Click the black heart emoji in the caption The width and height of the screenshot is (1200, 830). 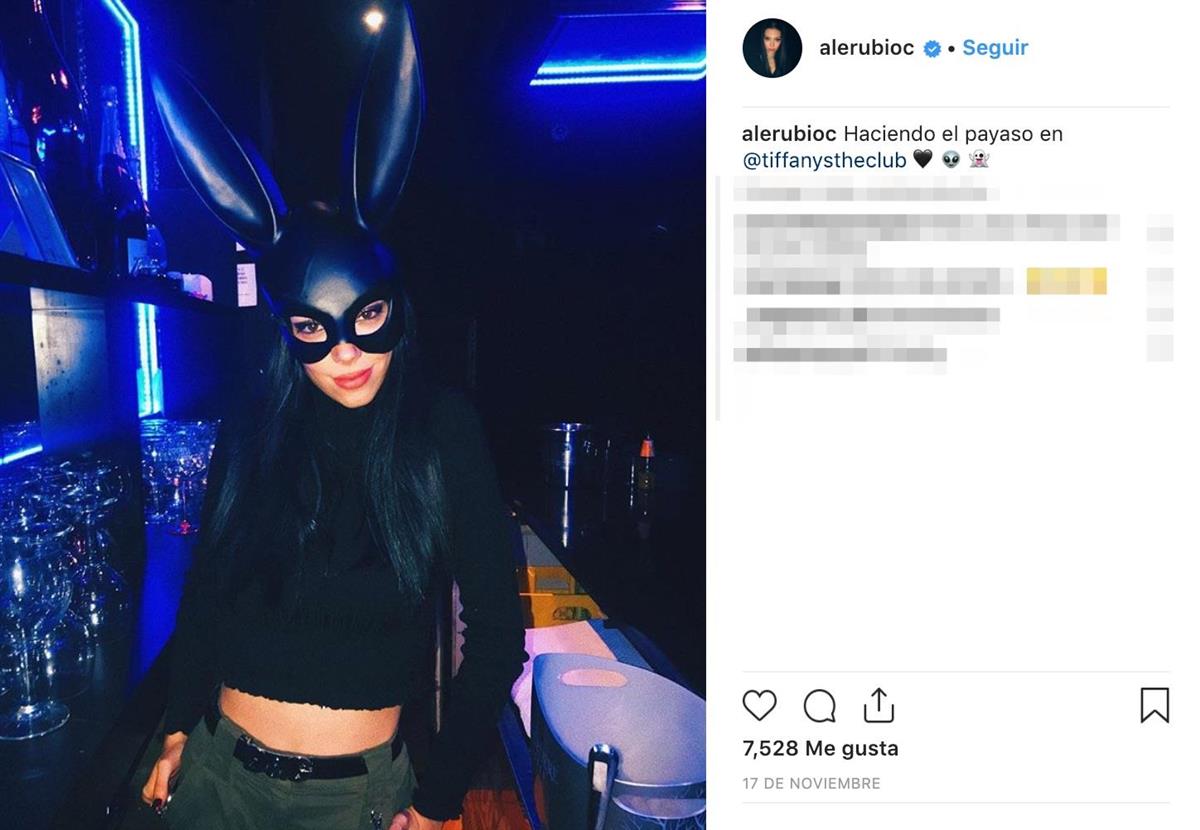click(x=922, y=159)
